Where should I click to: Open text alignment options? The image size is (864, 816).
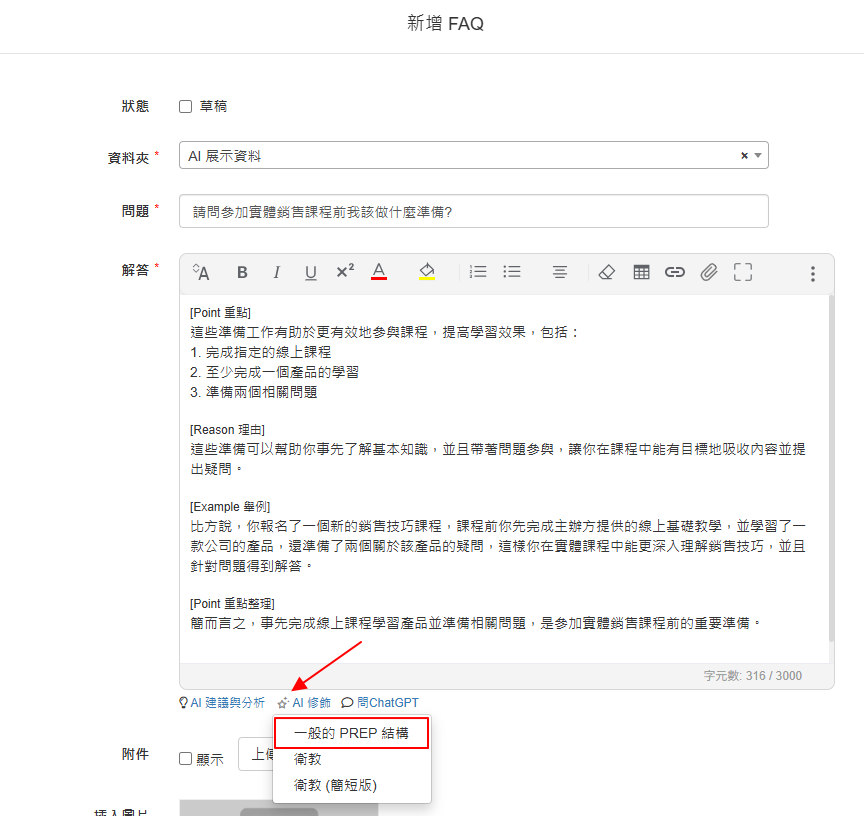pyautogui.click(x=560, y=272)
